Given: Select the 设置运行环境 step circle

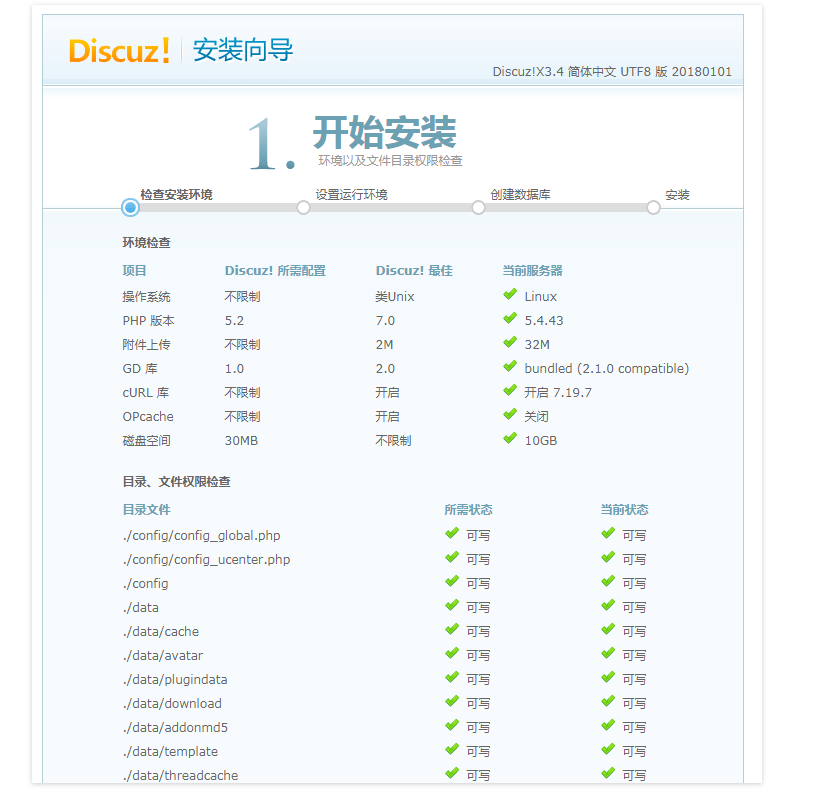Looking at the screenshot, I should (x=303, y=207).
